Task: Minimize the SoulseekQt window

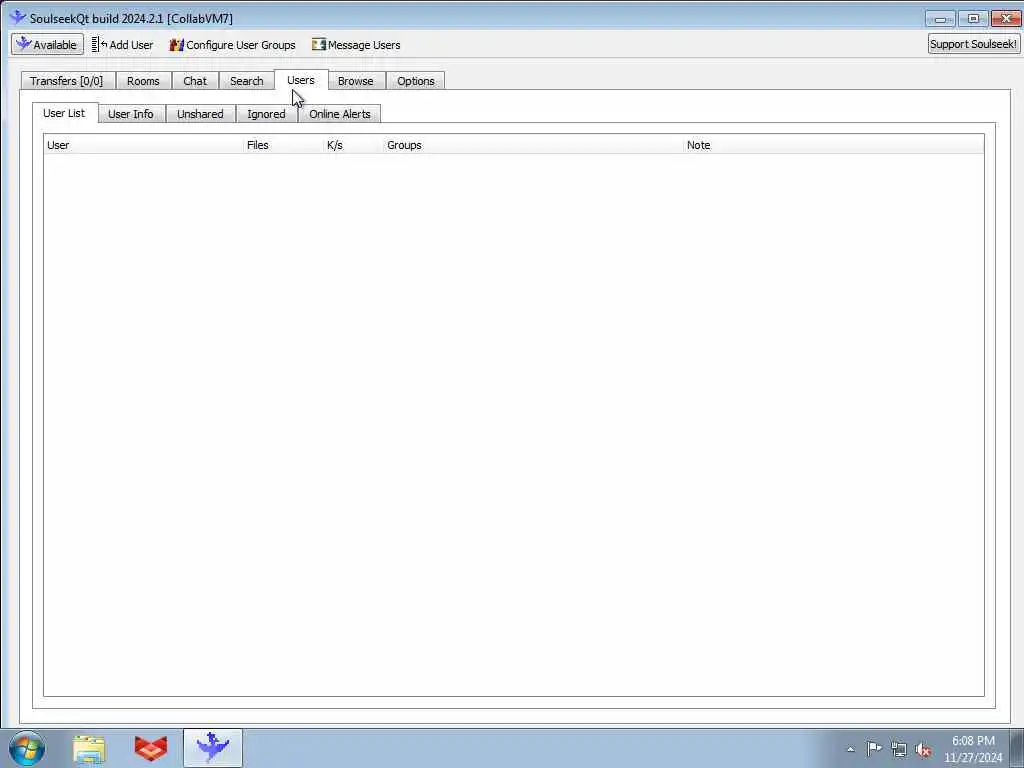Action: [x=940, y=19]
